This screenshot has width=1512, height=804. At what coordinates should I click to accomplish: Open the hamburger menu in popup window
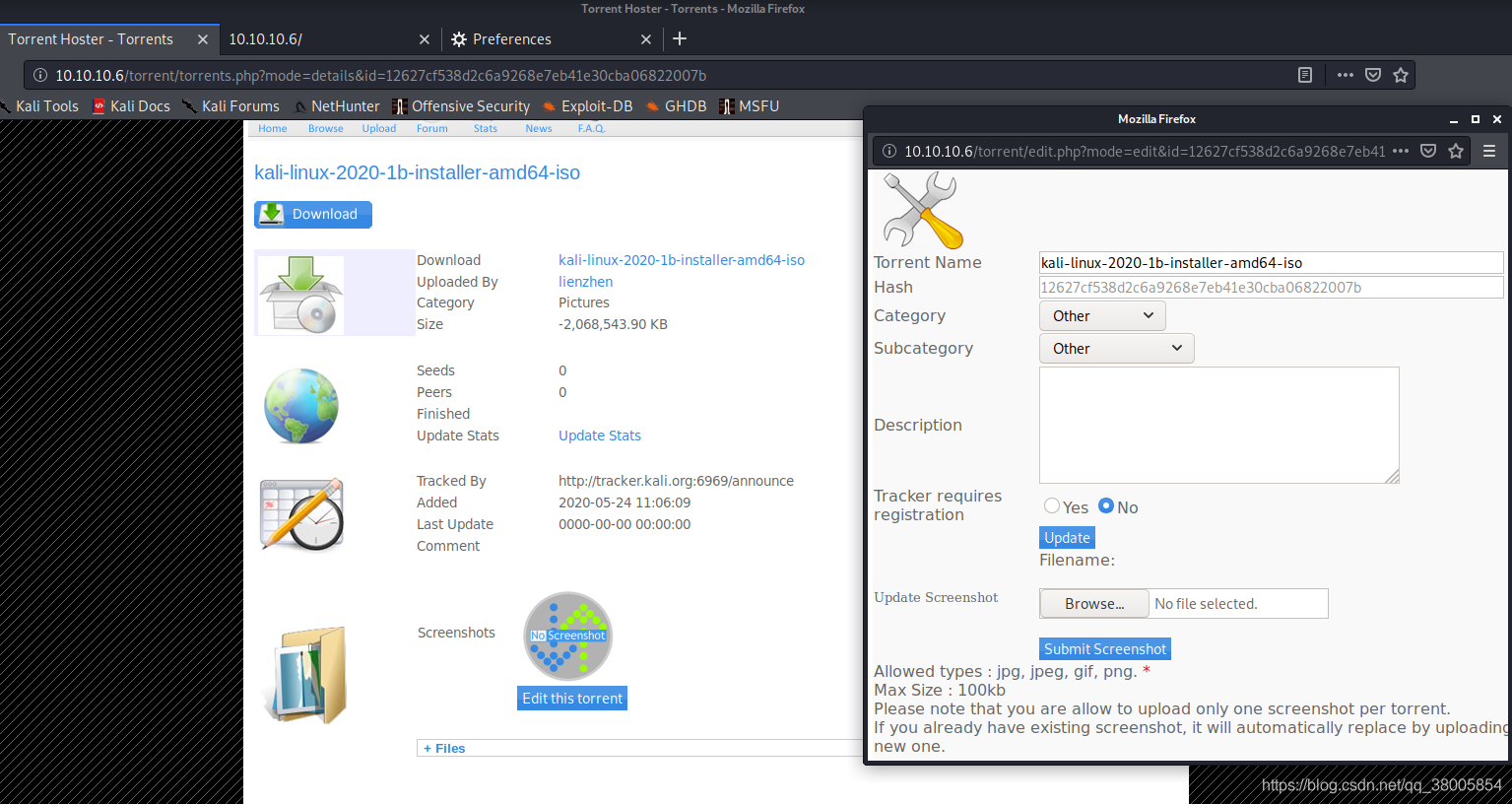1489,151
